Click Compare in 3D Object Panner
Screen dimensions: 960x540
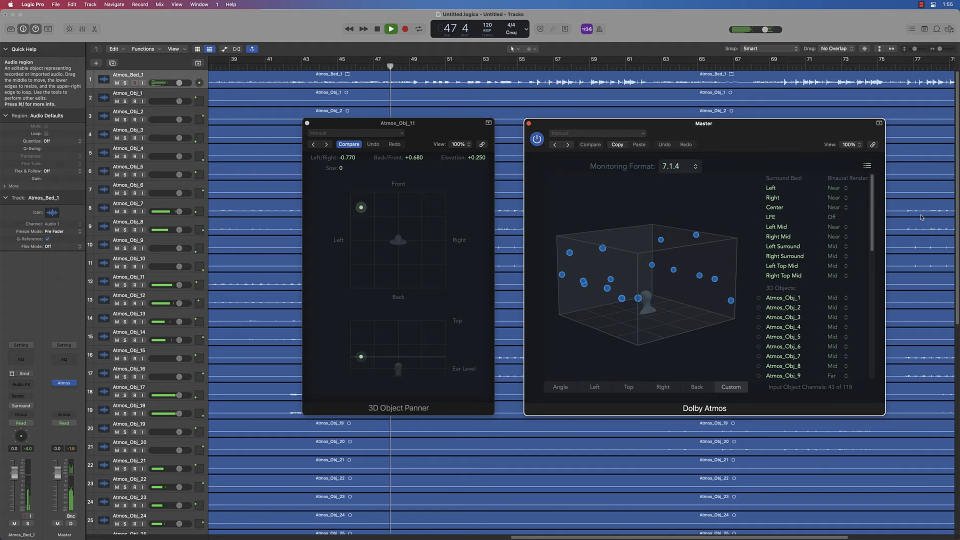click(x=348, y=144)
